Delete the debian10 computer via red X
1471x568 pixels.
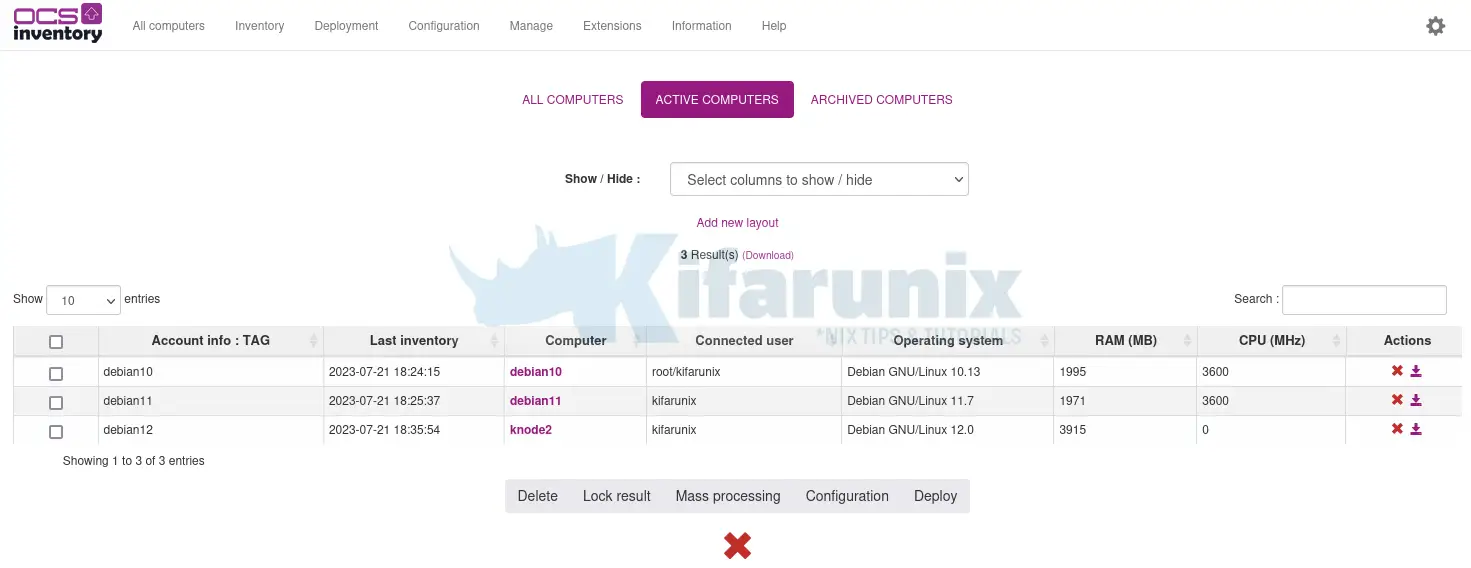click(x=1397, y=371)
